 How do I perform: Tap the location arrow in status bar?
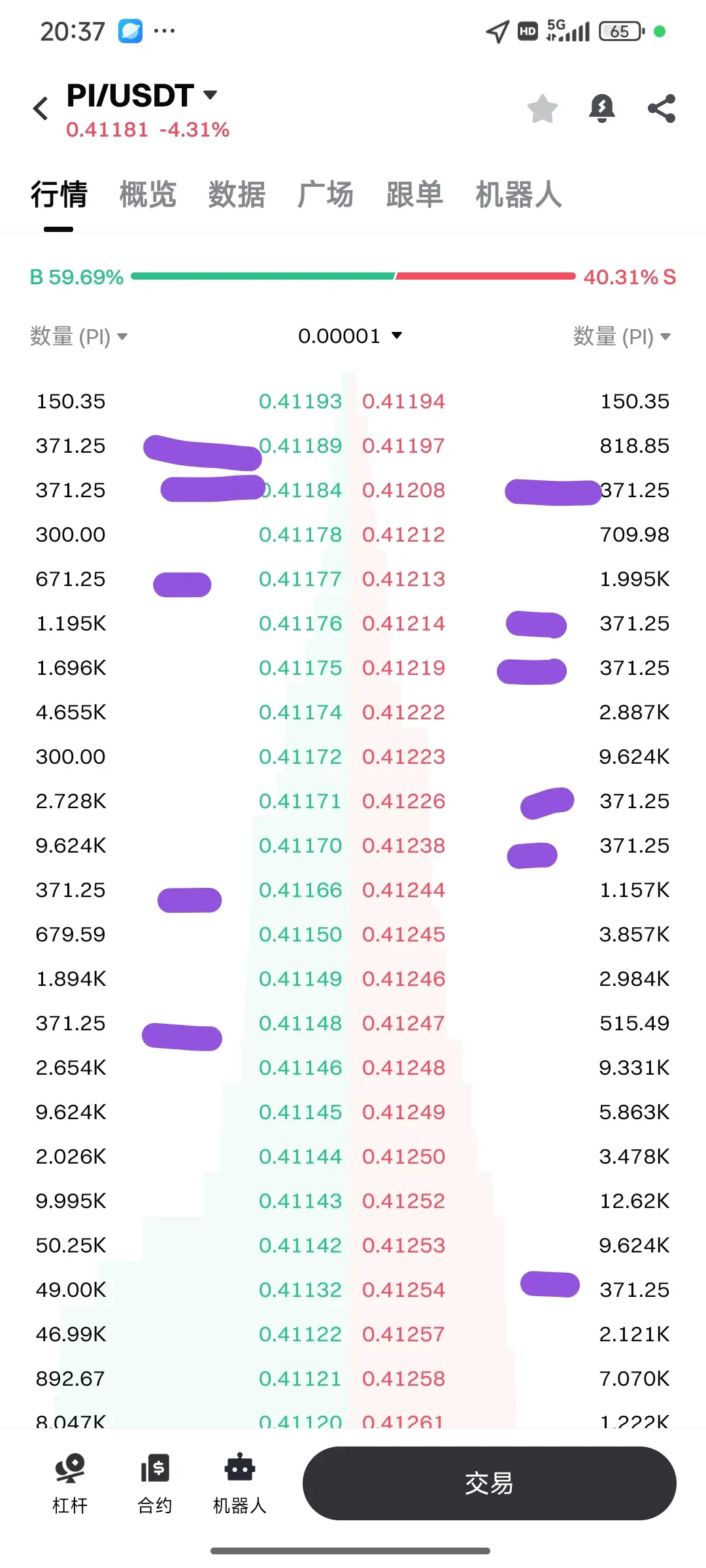pos(497,31)
